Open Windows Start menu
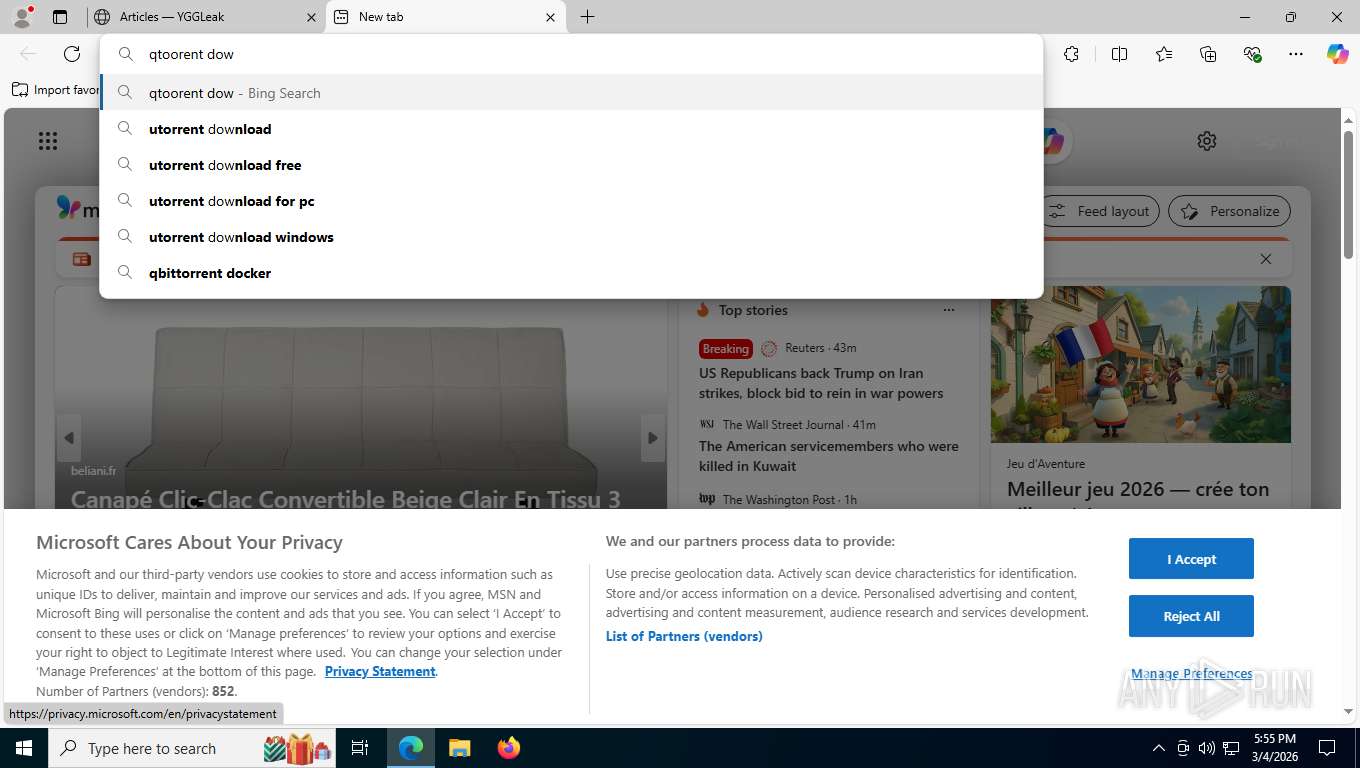 click(23, 748)
